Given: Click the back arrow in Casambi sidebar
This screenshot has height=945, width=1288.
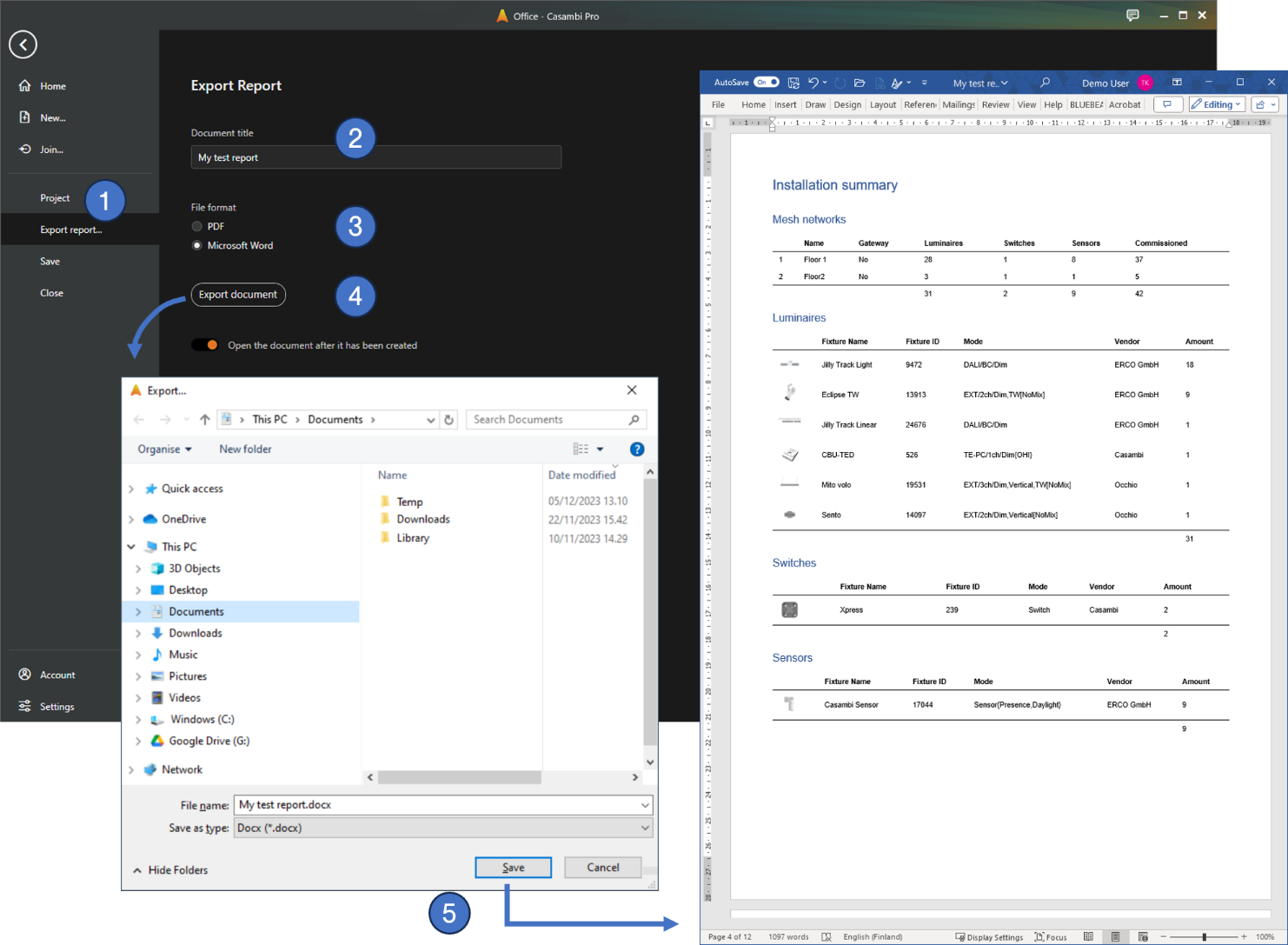Looking at the screenshot, I should coord(23,44).
